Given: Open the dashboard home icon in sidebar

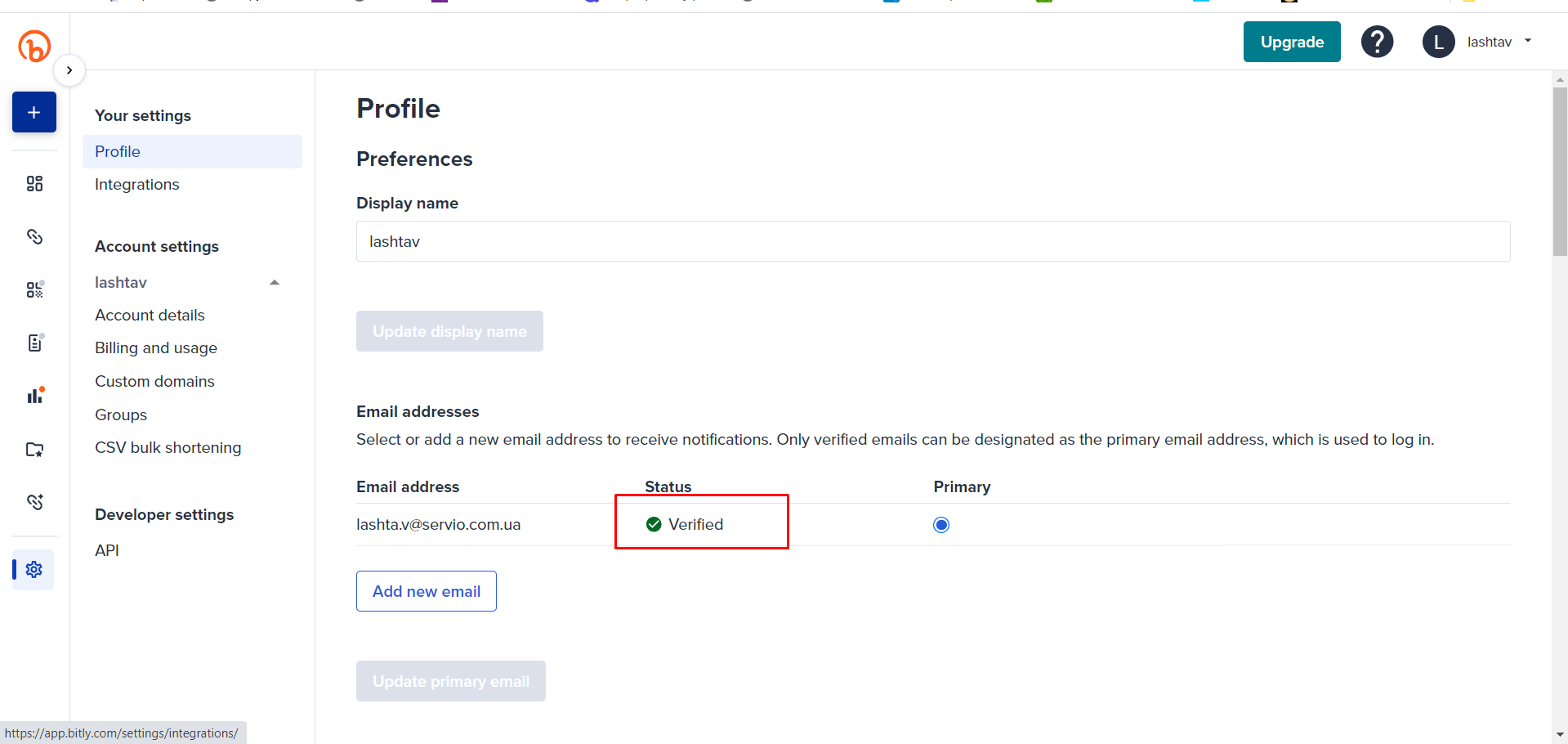Looking at the screenshot, I should pos(34,183).
